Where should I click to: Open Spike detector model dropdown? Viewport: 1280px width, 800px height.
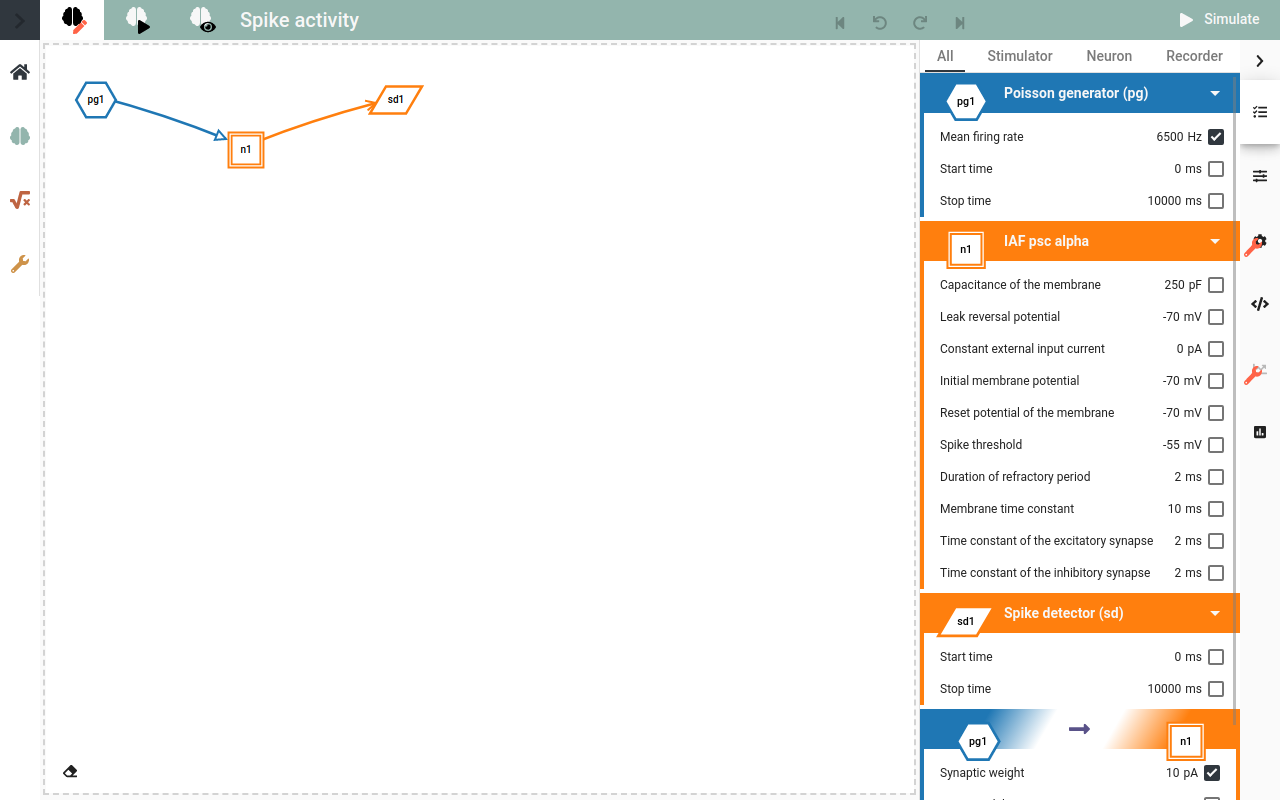coord(1215,613)
